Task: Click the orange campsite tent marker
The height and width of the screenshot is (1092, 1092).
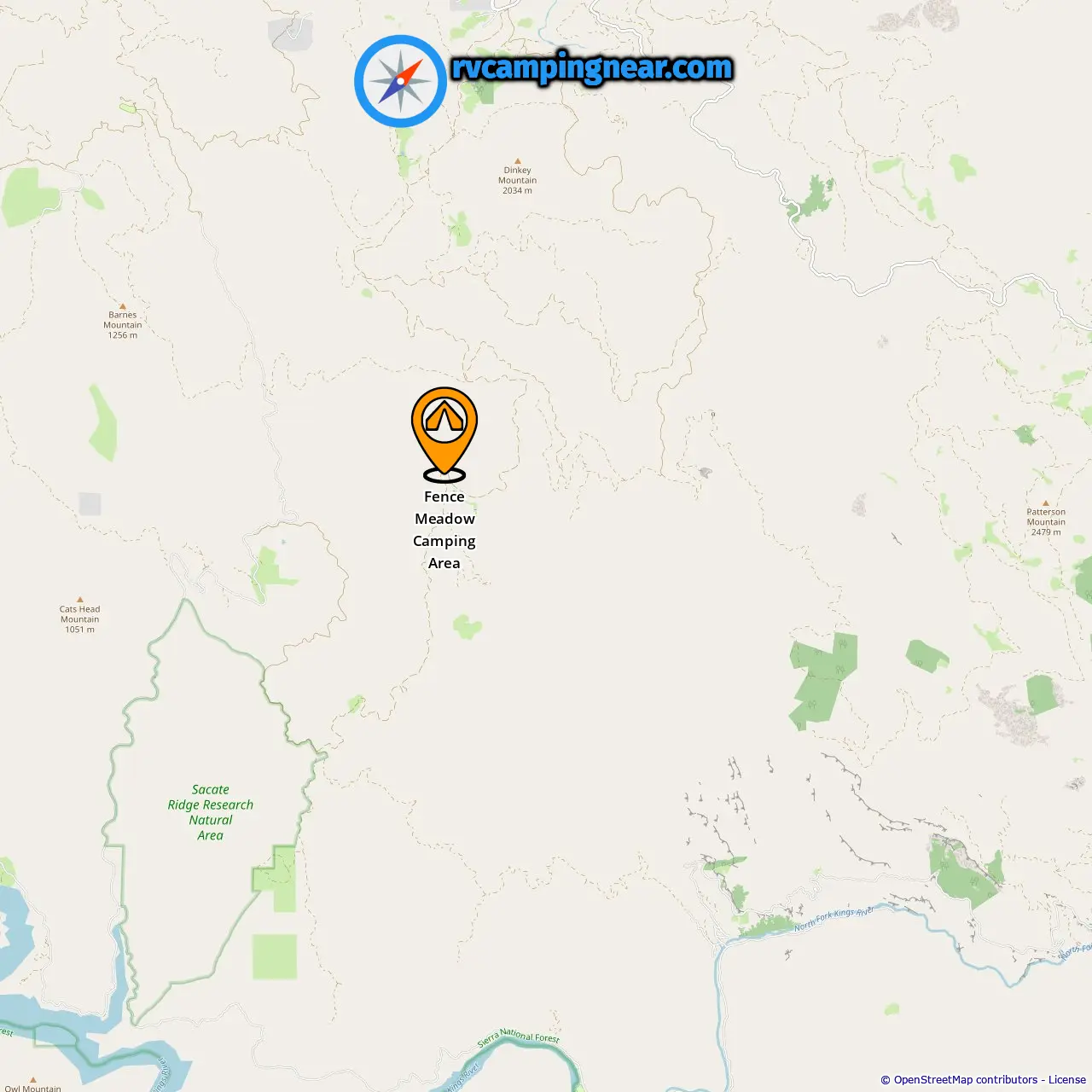Action: tap(444, 429)
